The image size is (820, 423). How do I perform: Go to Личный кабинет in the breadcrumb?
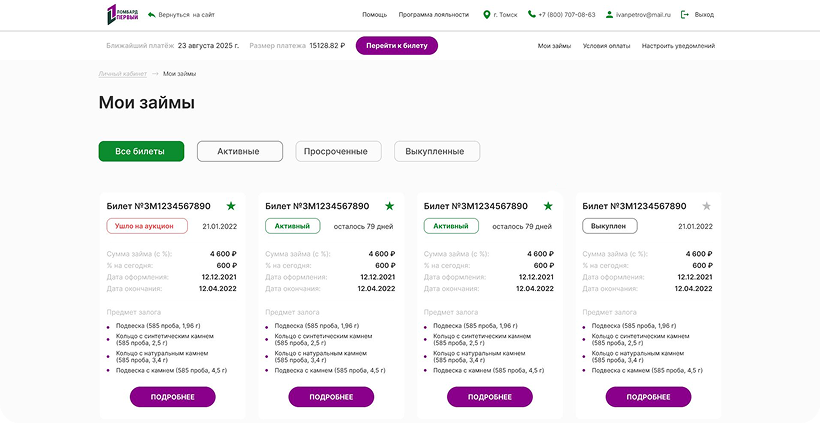(122, 75)
